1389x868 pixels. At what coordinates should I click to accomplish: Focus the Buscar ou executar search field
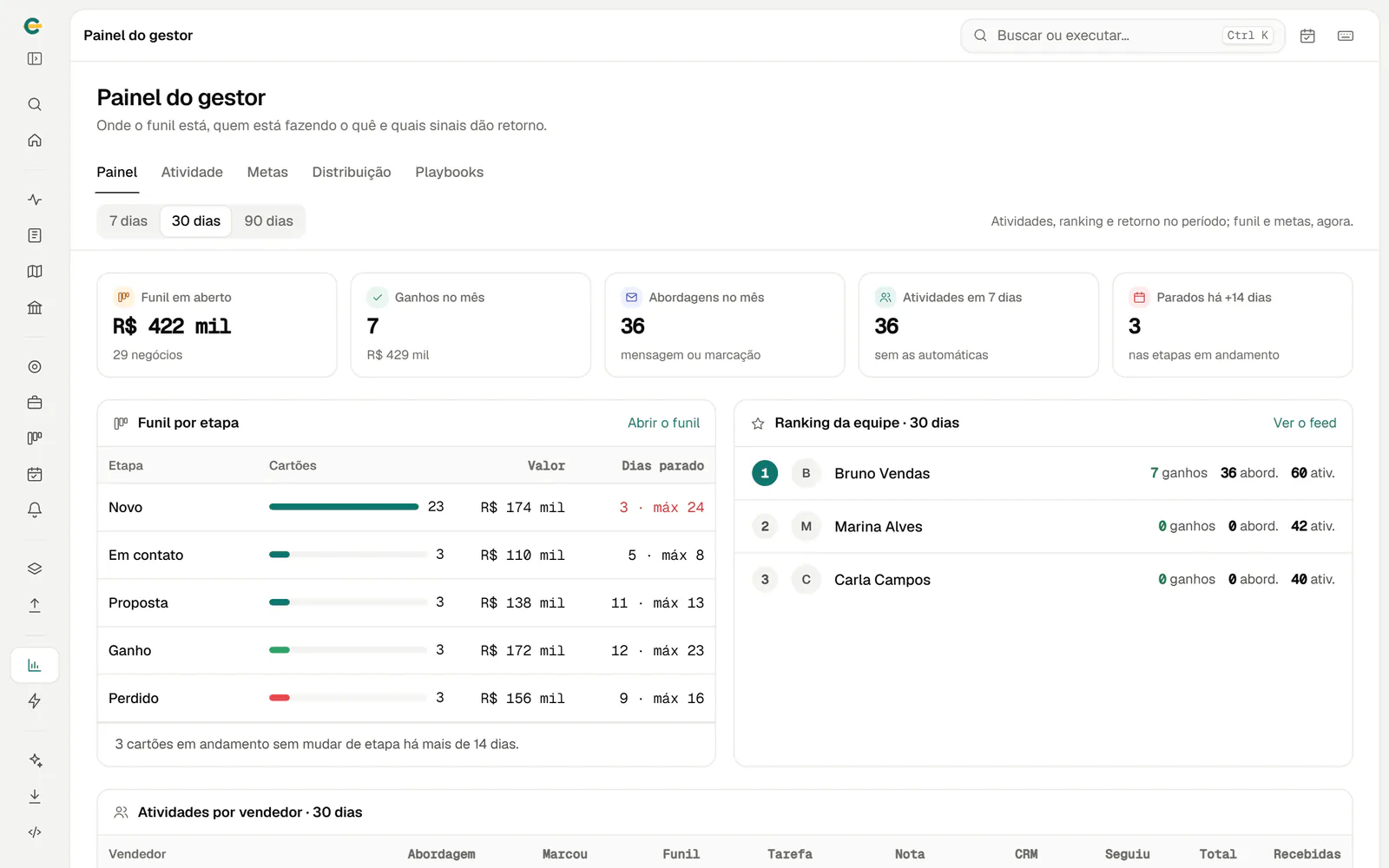[1122, 36]
